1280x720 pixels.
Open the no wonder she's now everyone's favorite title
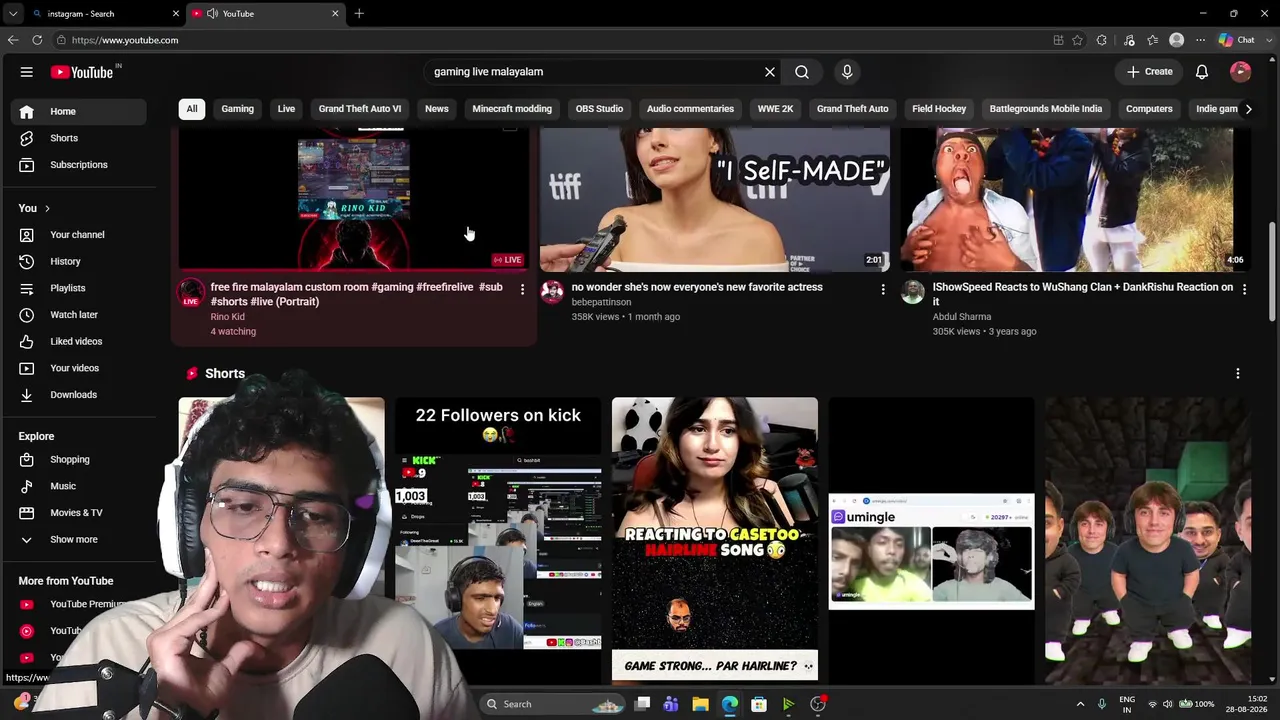pyautogui.click(x=697, y=287)
